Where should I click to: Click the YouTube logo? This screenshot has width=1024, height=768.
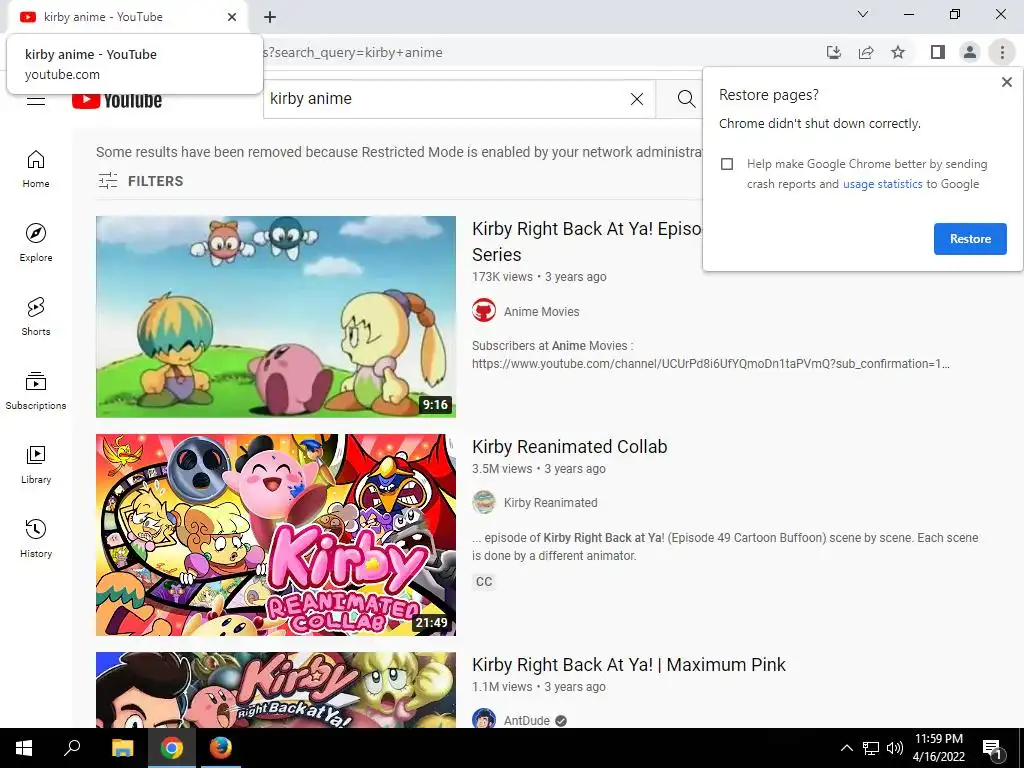[x=117, y=101]
